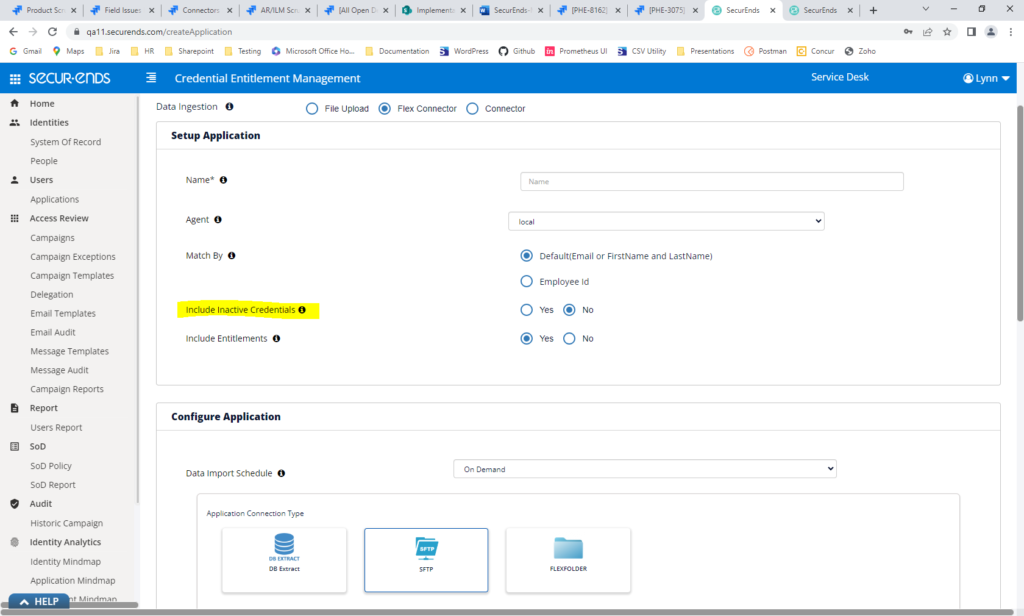Click the info icon next to Name

click(223, 180)
